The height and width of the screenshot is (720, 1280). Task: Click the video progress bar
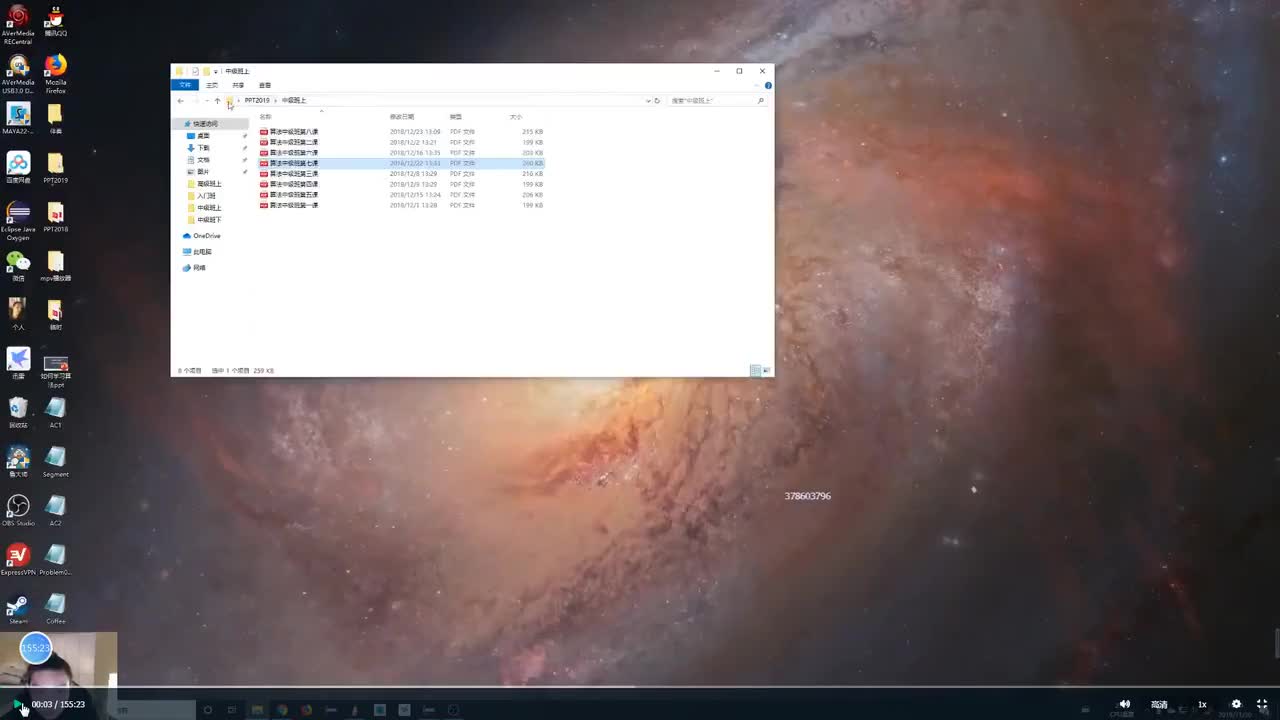[640, 687]
